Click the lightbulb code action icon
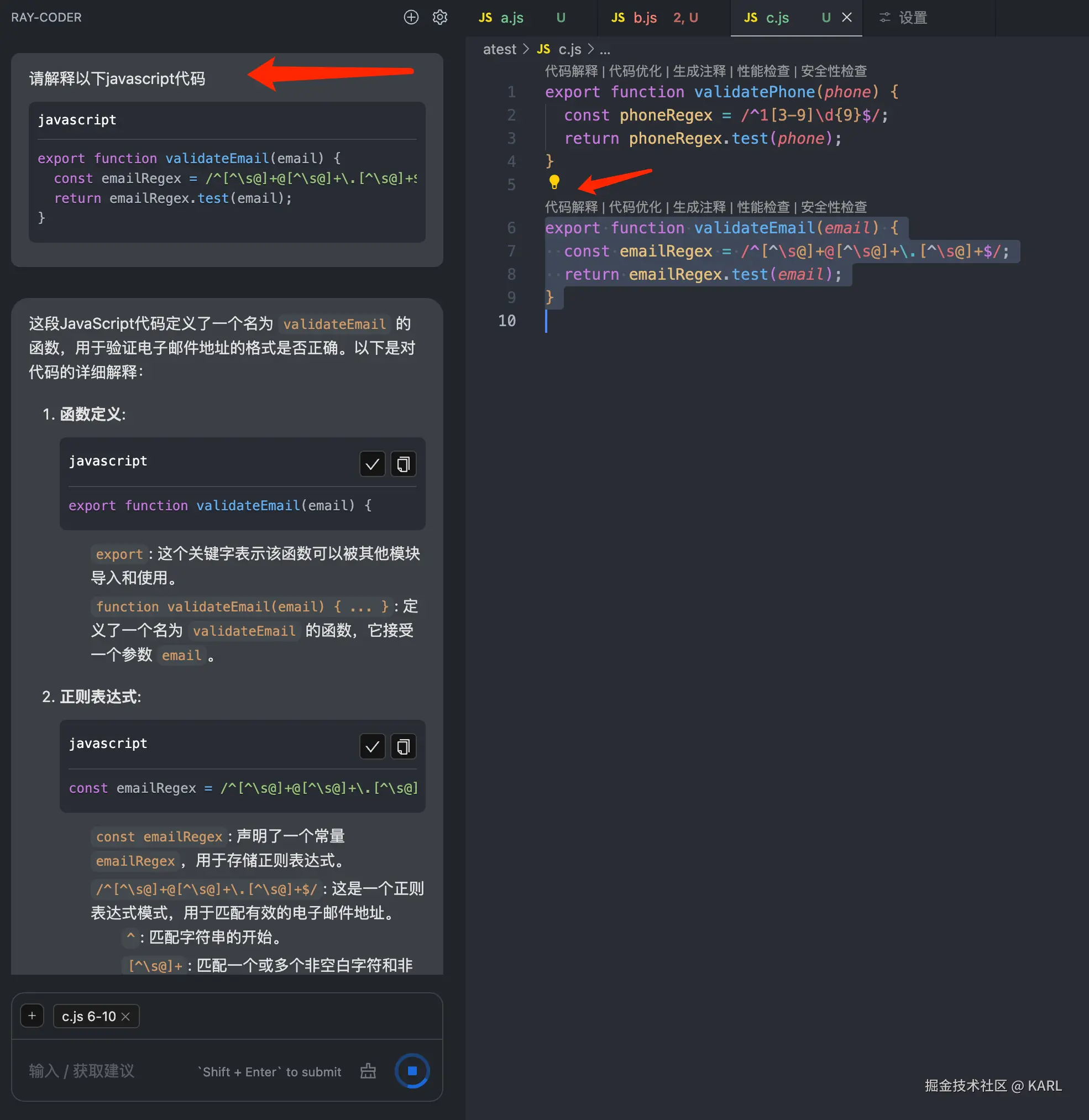 [x=554, y=182]
